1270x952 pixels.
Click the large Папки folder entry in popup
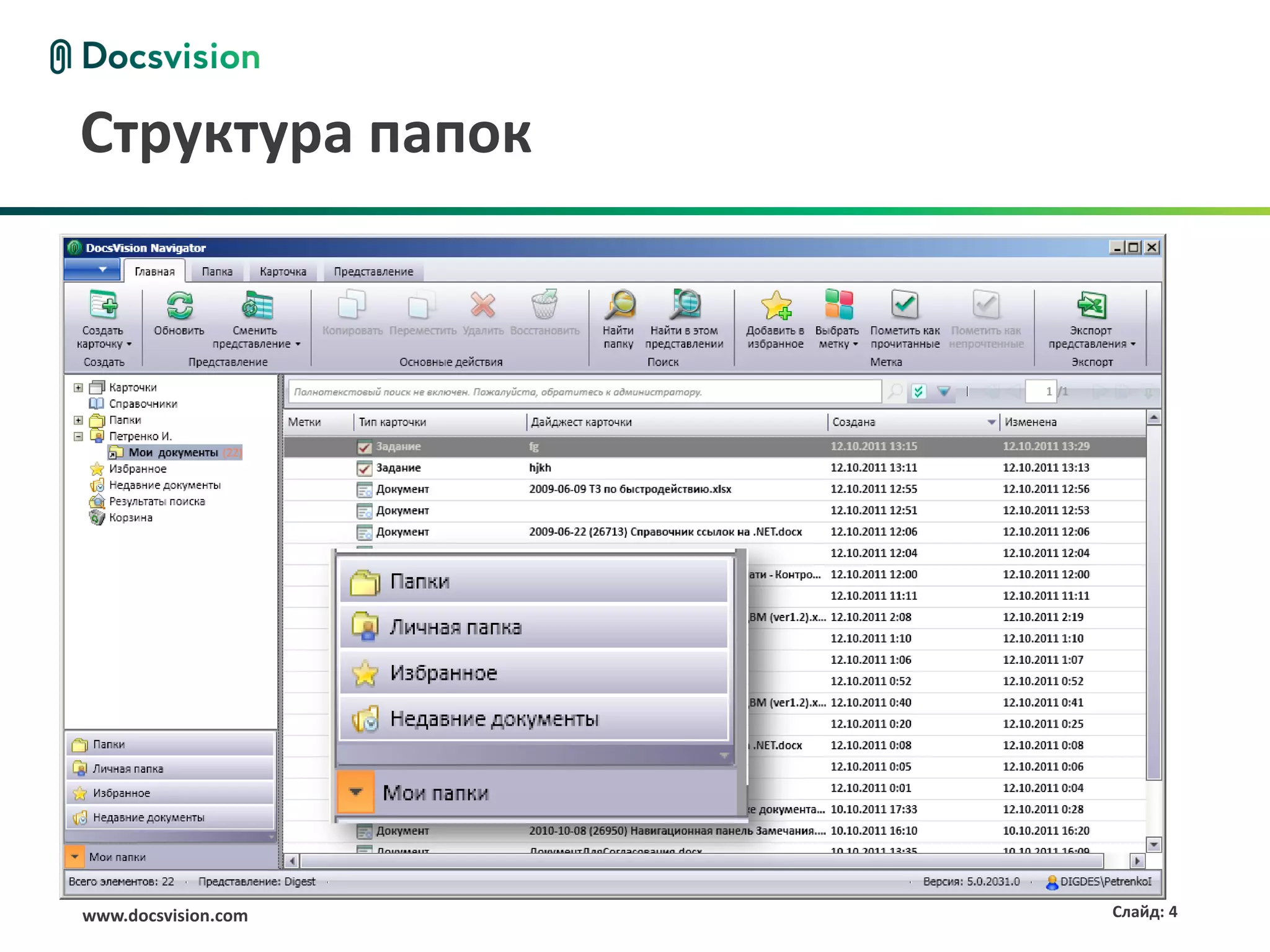tap(533, 581)
